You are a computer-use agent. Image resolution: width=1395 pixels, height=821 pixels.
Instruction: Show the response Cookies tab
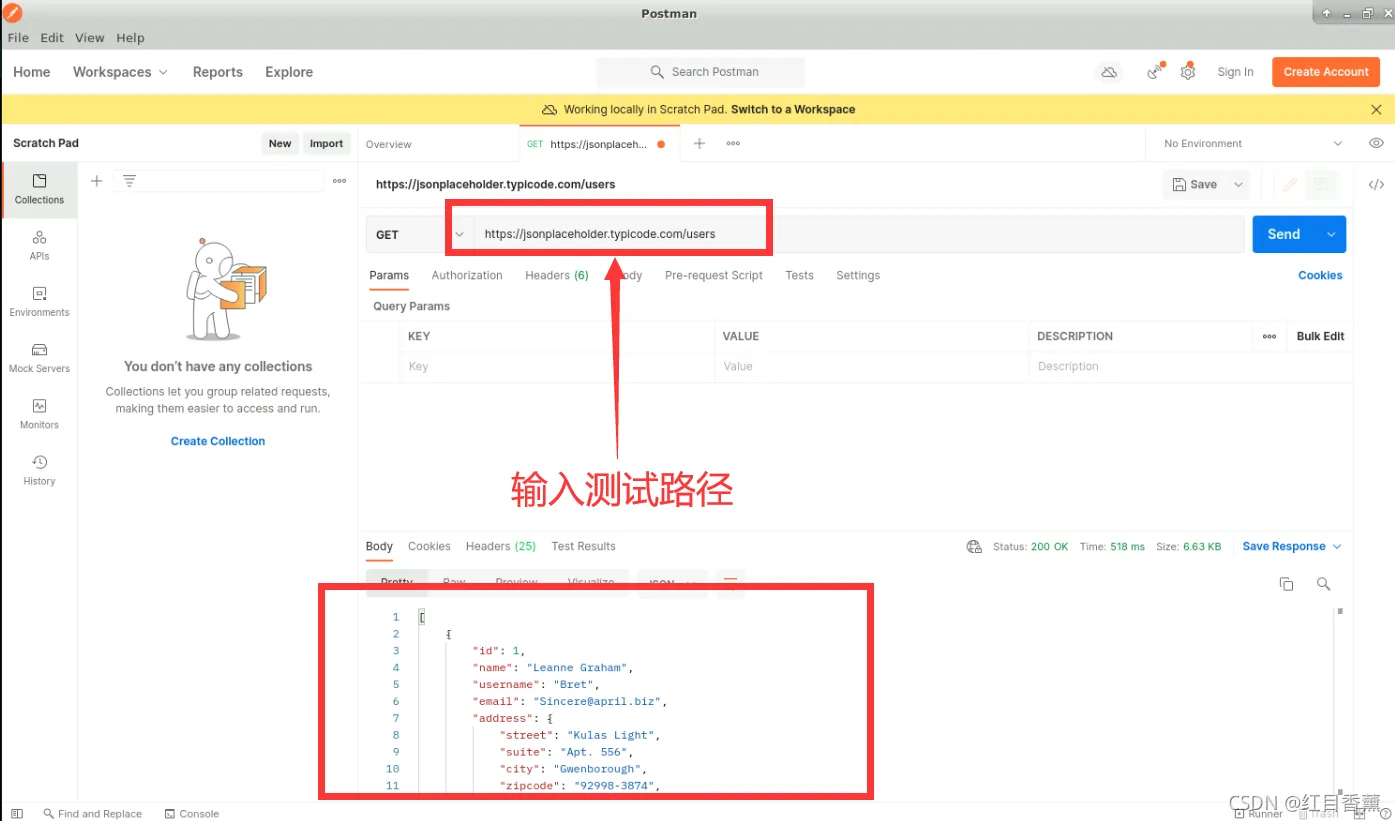[x=429, y=547]
